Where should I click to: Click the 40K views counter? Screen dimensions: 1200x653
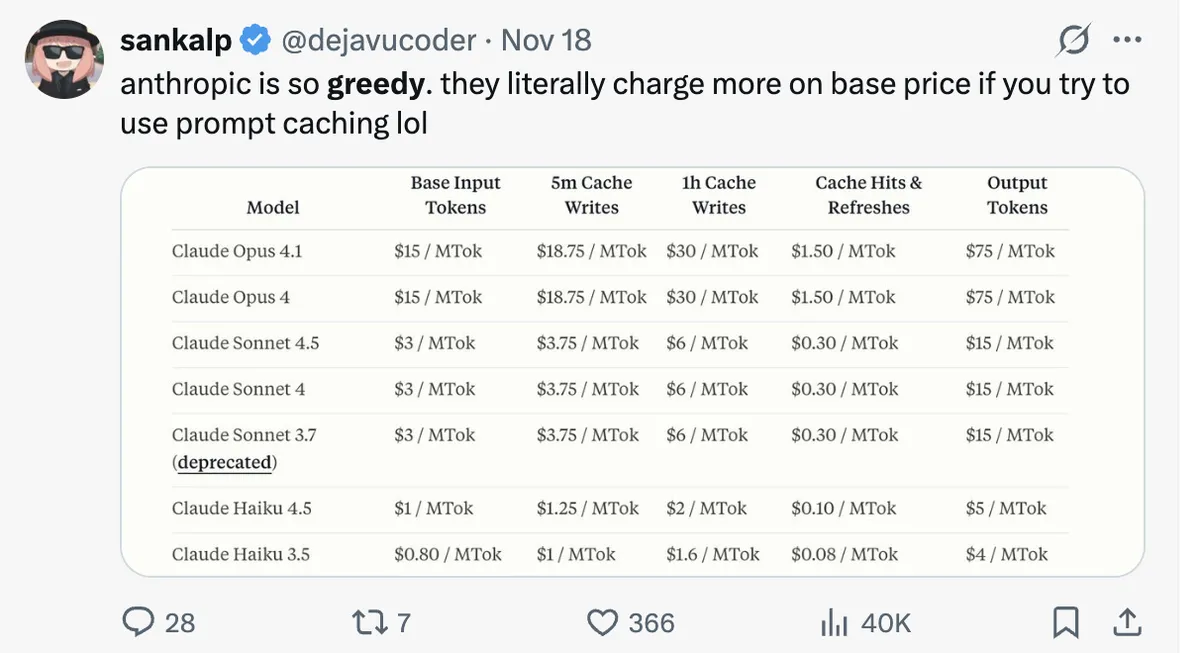click(x=887, y=621)
